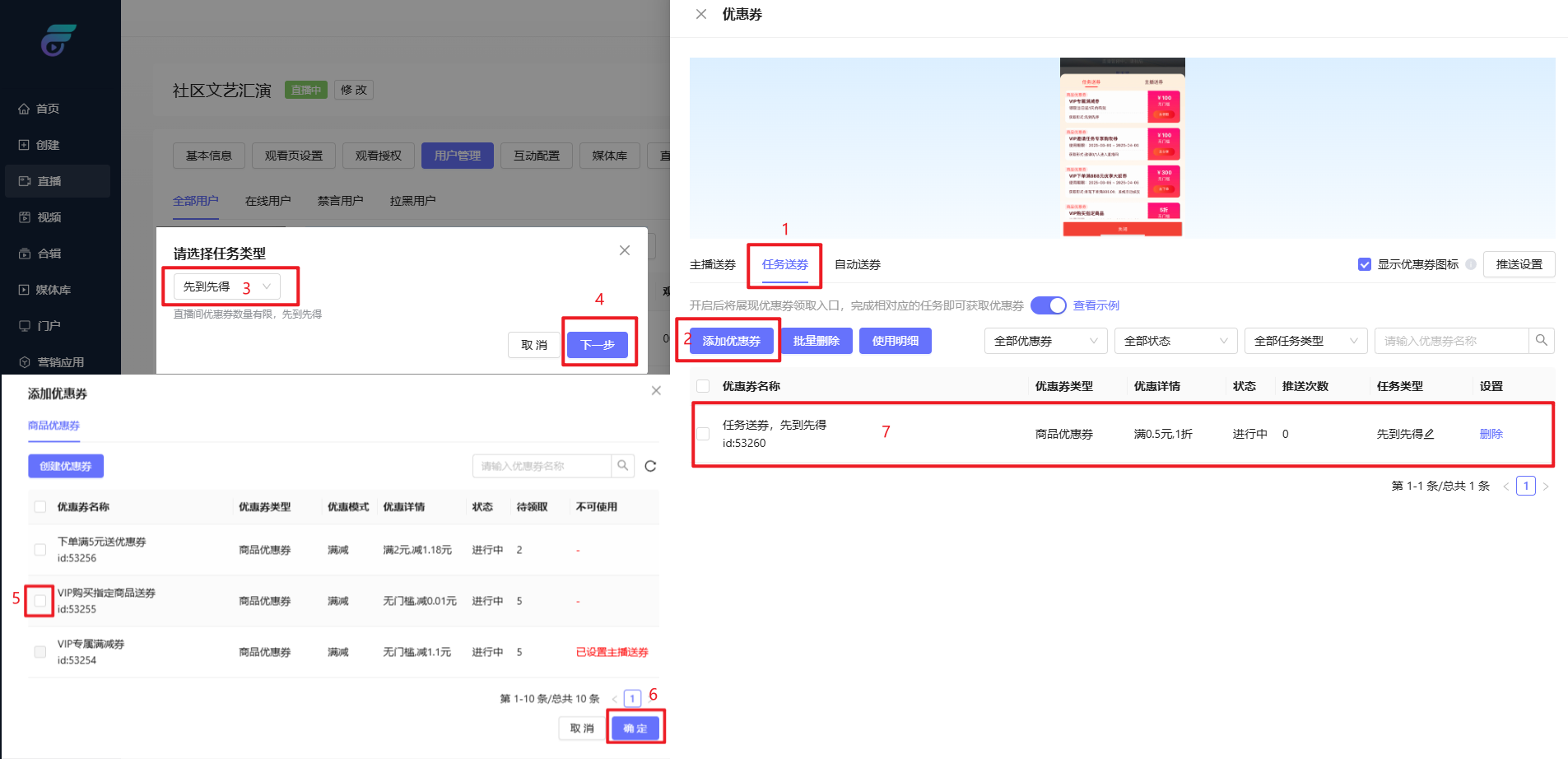Screen dimensions: 1568x759
Task: Open the 先到先得 task type dropdown
Action: [x=227, y=286]
